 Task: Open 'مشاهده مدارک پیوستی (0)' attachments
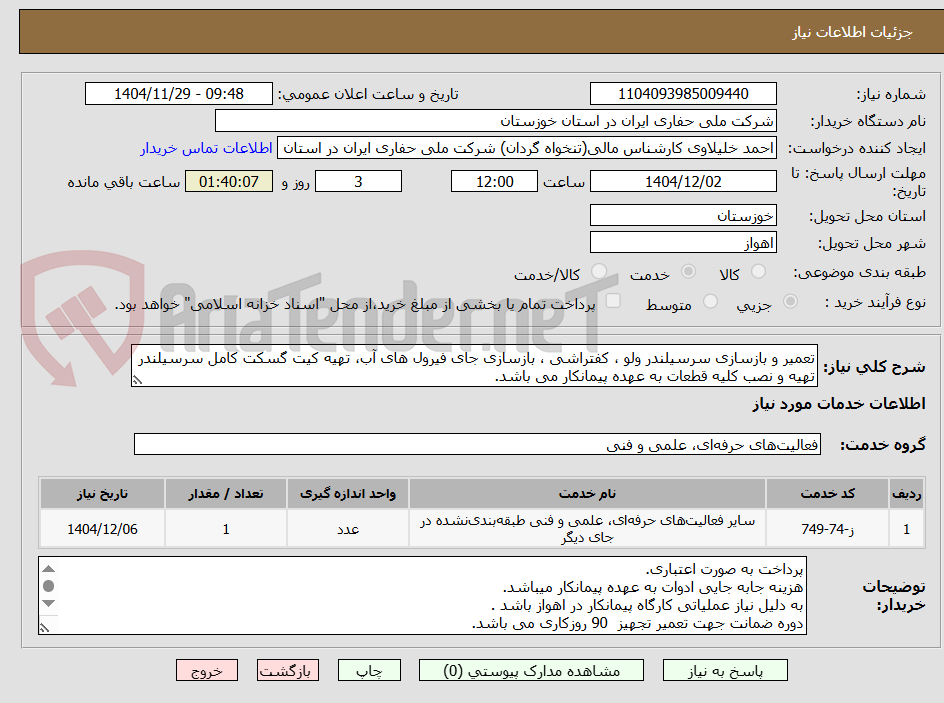coord(531,670)
